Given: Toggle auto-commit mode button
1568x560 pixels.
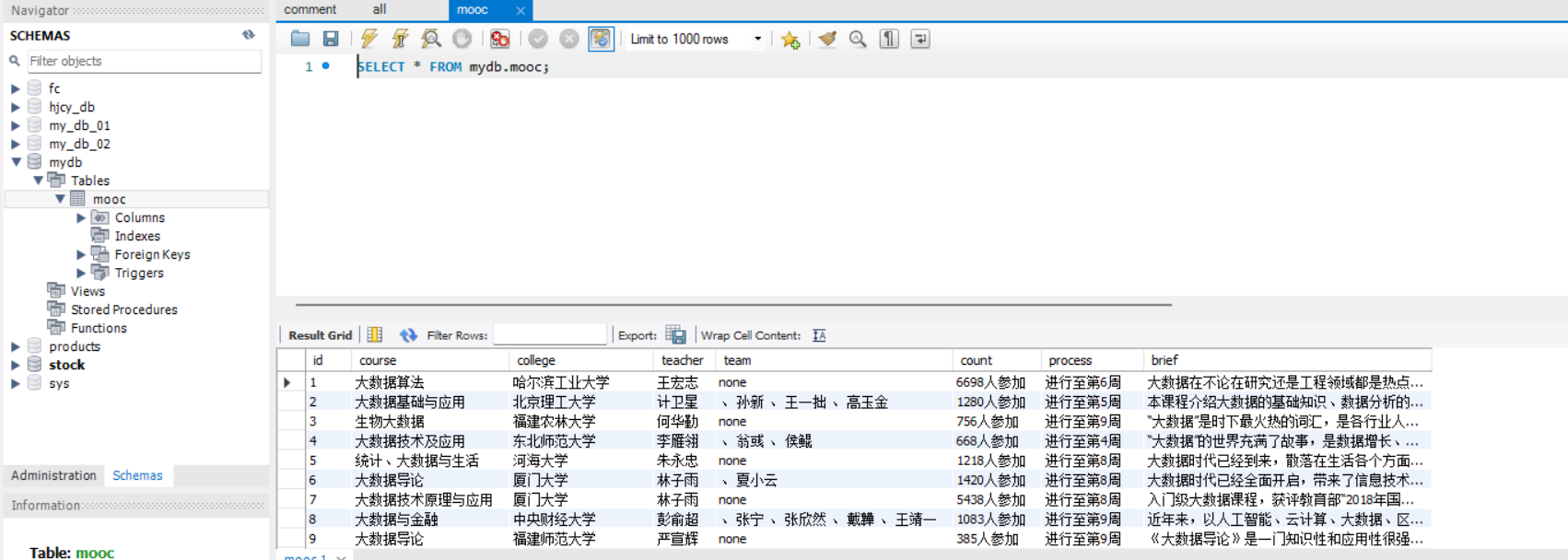Looking at the screenshot, I should 601,39.
